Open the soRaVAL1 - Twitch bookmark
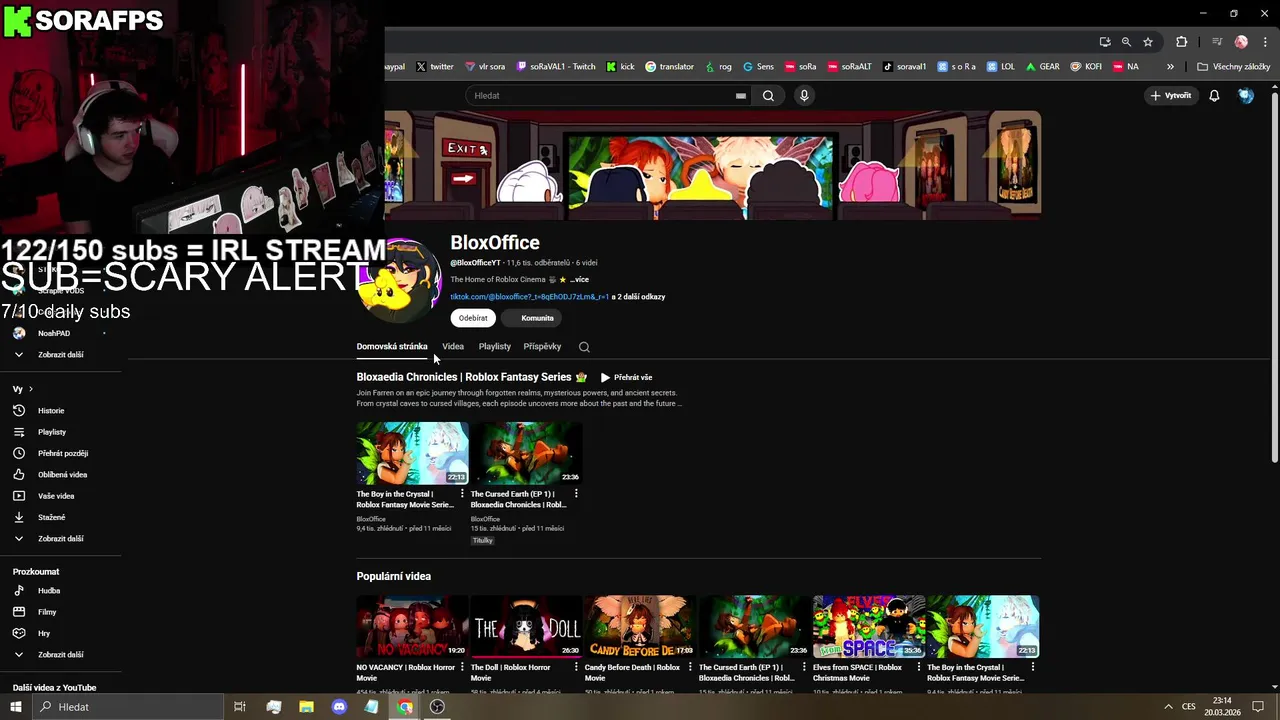 coord(555,67)
